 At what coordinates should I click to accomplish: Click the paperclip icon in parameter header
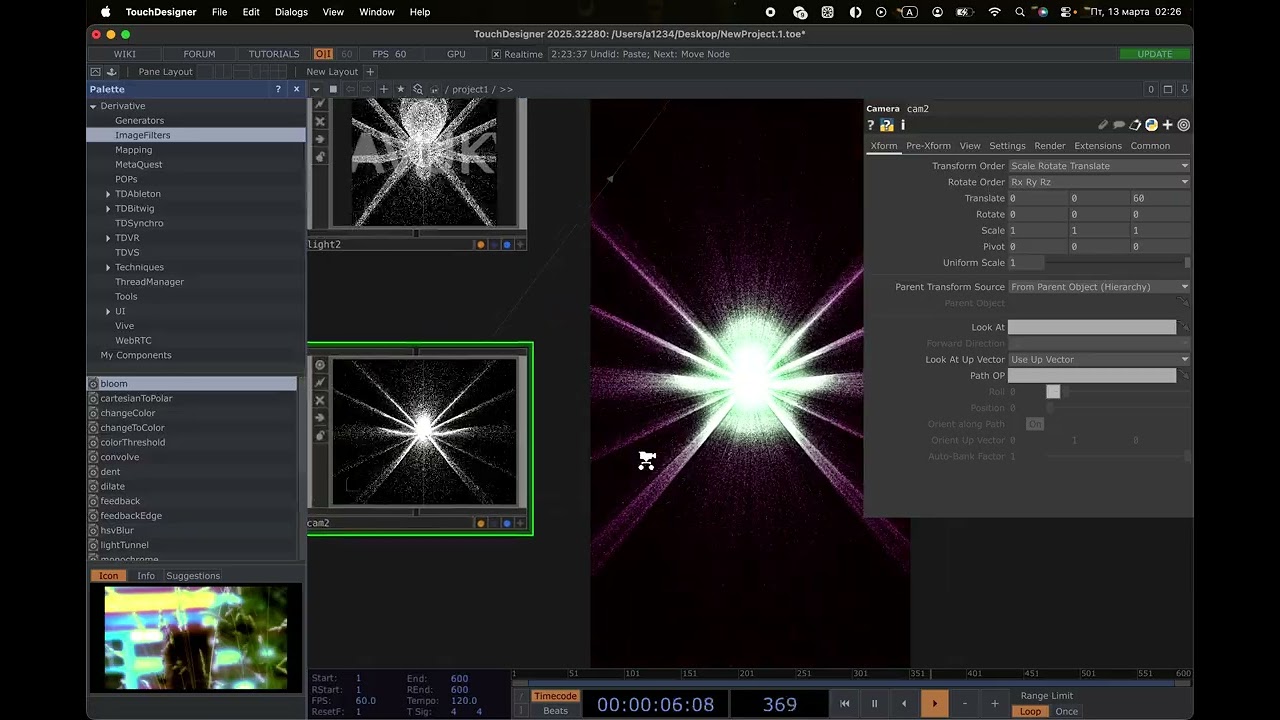coord(1103,125)
